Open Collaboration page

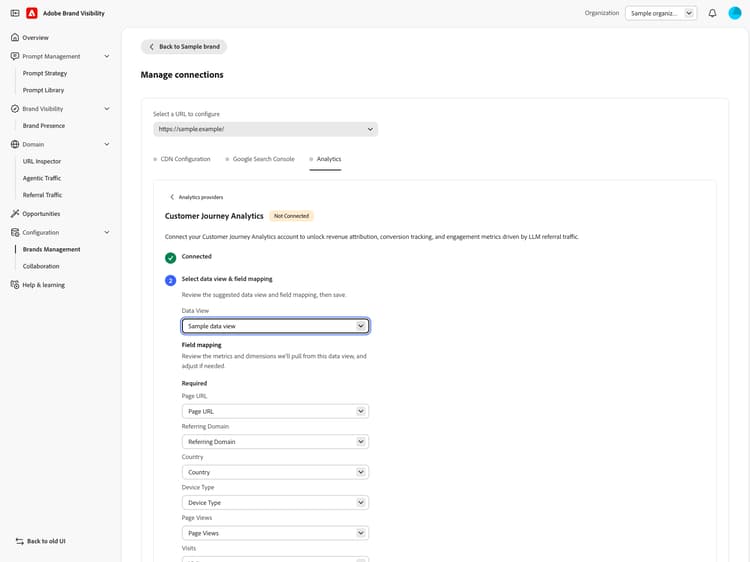[x=41, y=266]
